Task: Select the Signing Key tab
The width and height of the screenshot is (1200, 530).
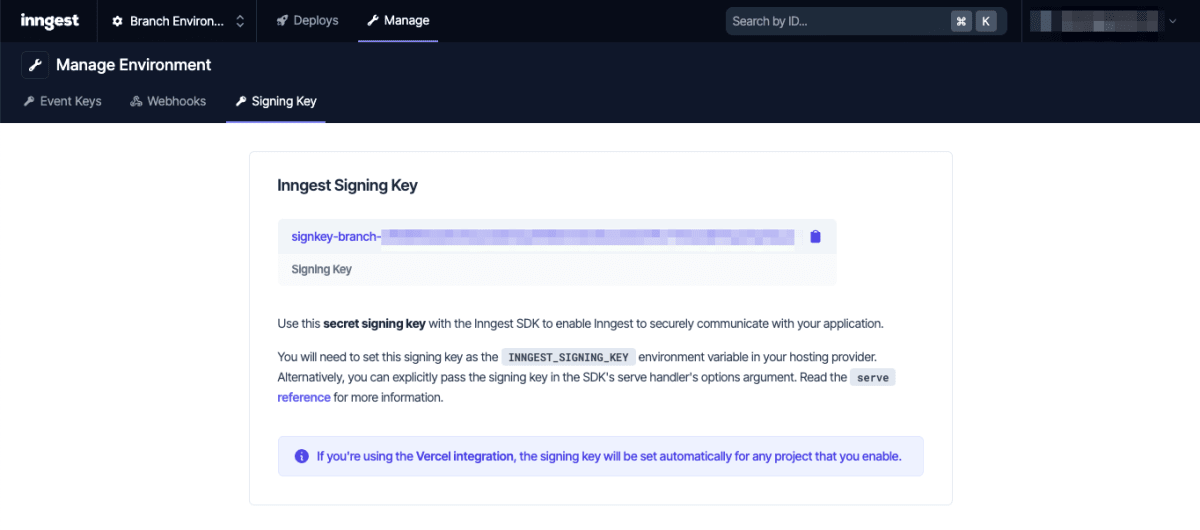Action: [276, 101]
